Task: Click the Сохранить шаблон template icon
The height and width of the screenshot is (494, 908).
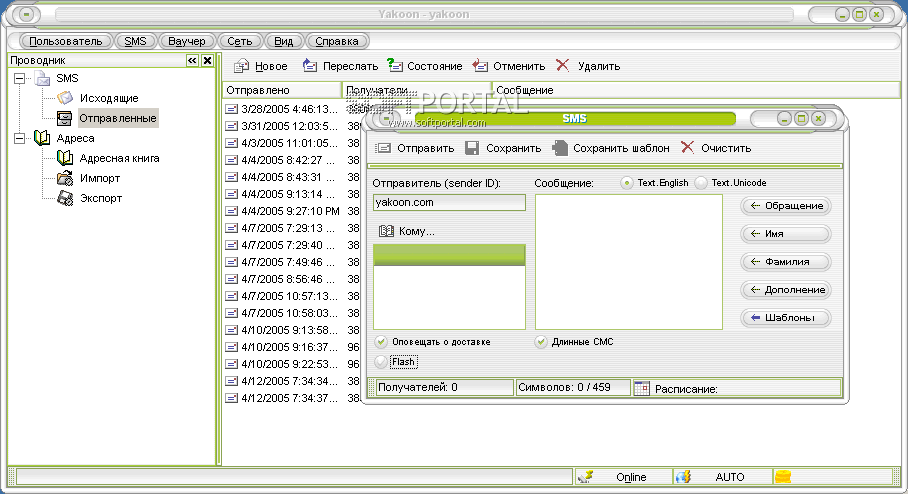Action: point(559,148)
